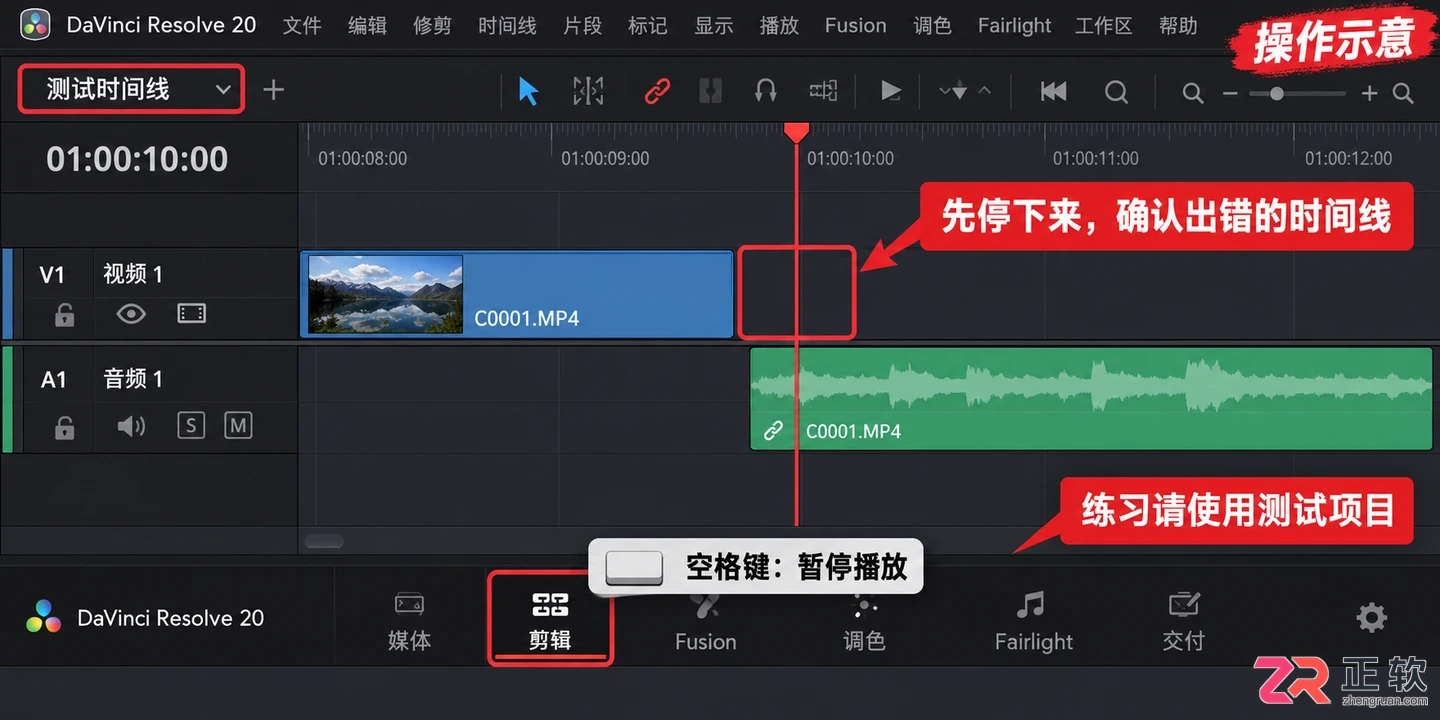Hide video track V1 with the eye icon
1440x720 pixels.
tap(131, 314)
